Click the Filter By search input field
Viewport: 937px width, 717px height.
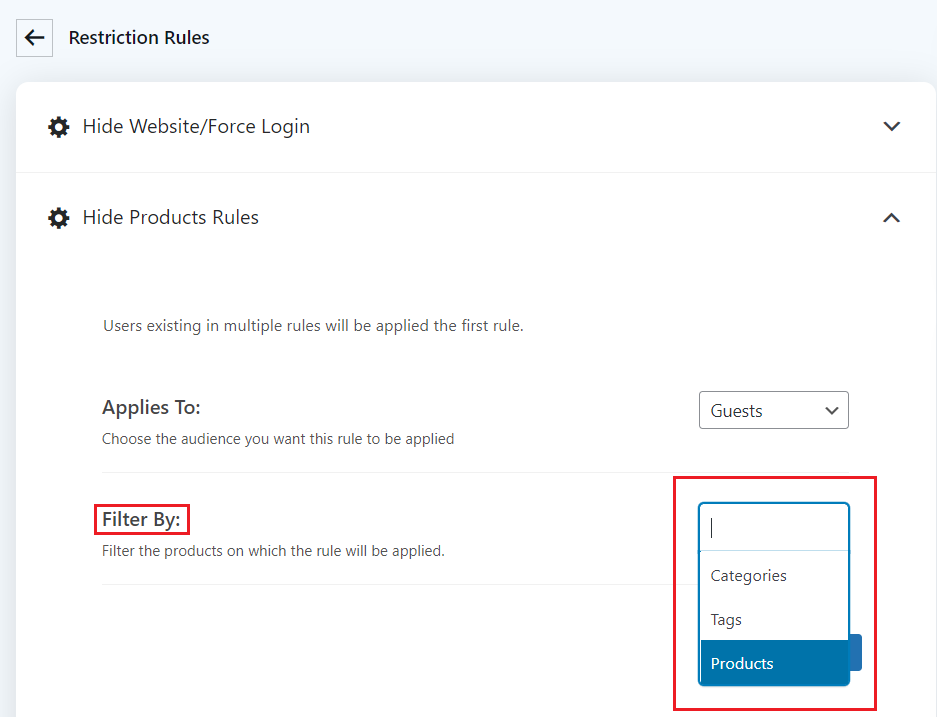click(x=774, y=527)
